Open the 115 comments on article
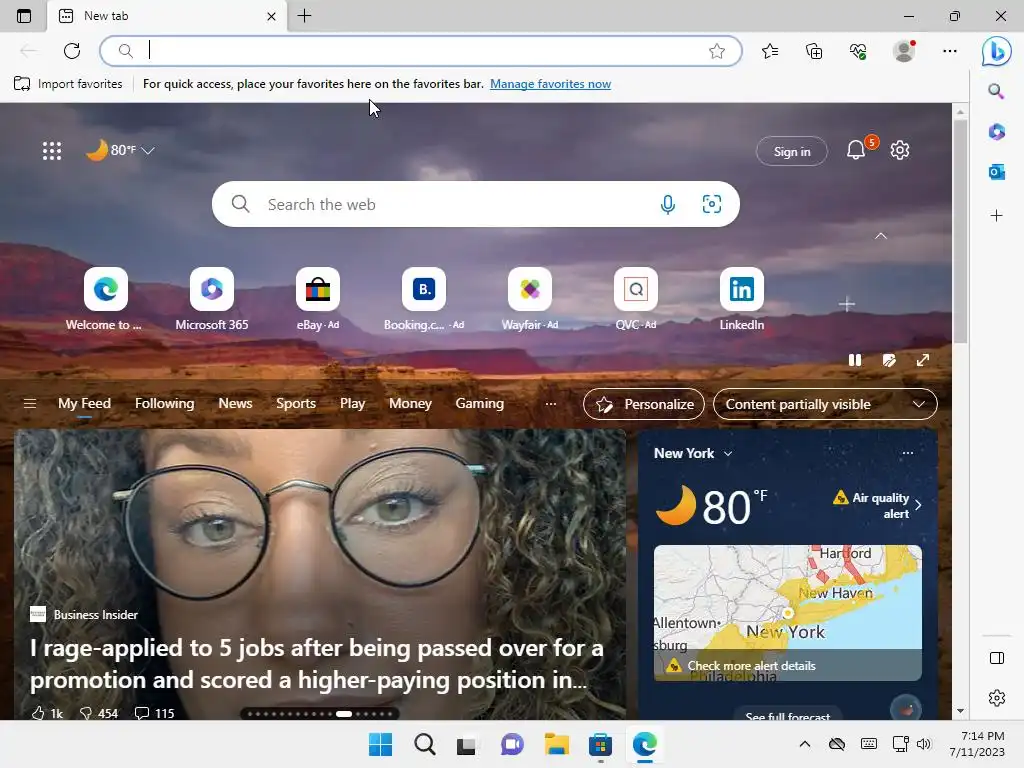 point(154,713)
